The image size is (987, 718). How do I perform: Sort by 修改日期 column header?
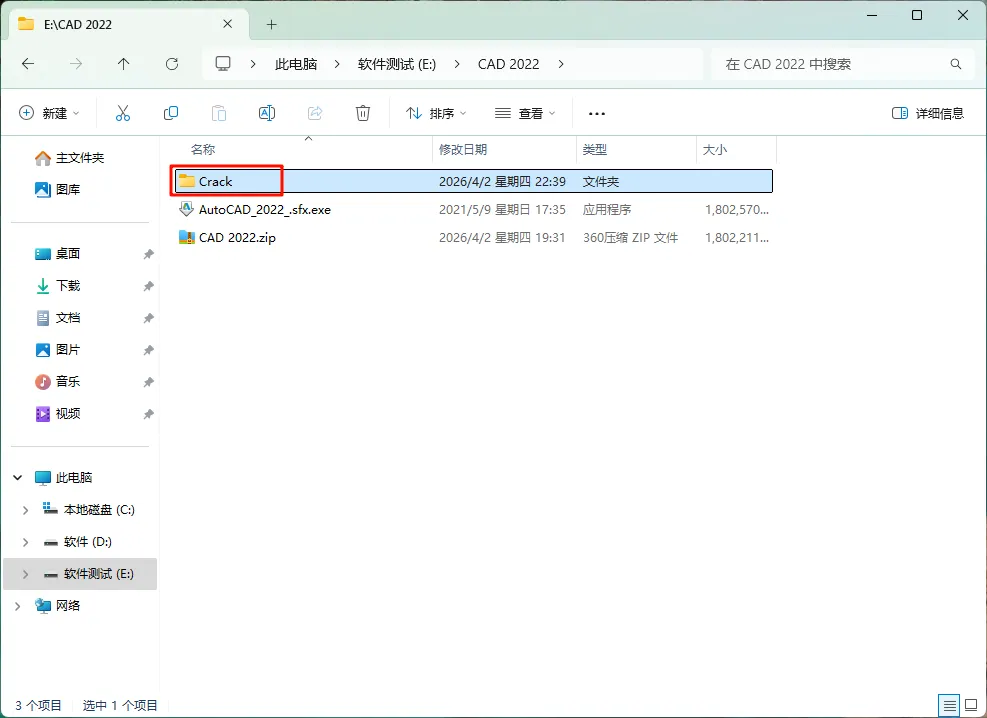[463, 150]
